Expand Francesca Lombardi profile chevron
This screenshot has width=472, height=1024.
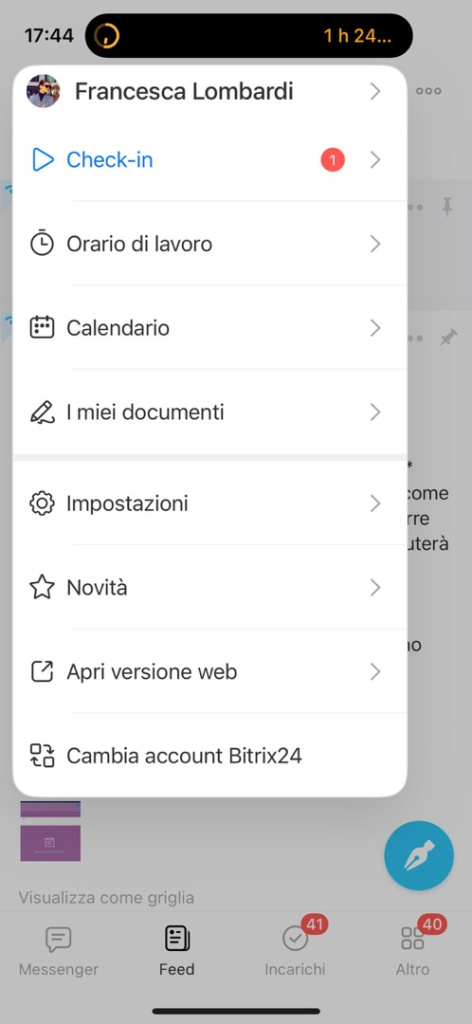(x=375, y=91)
